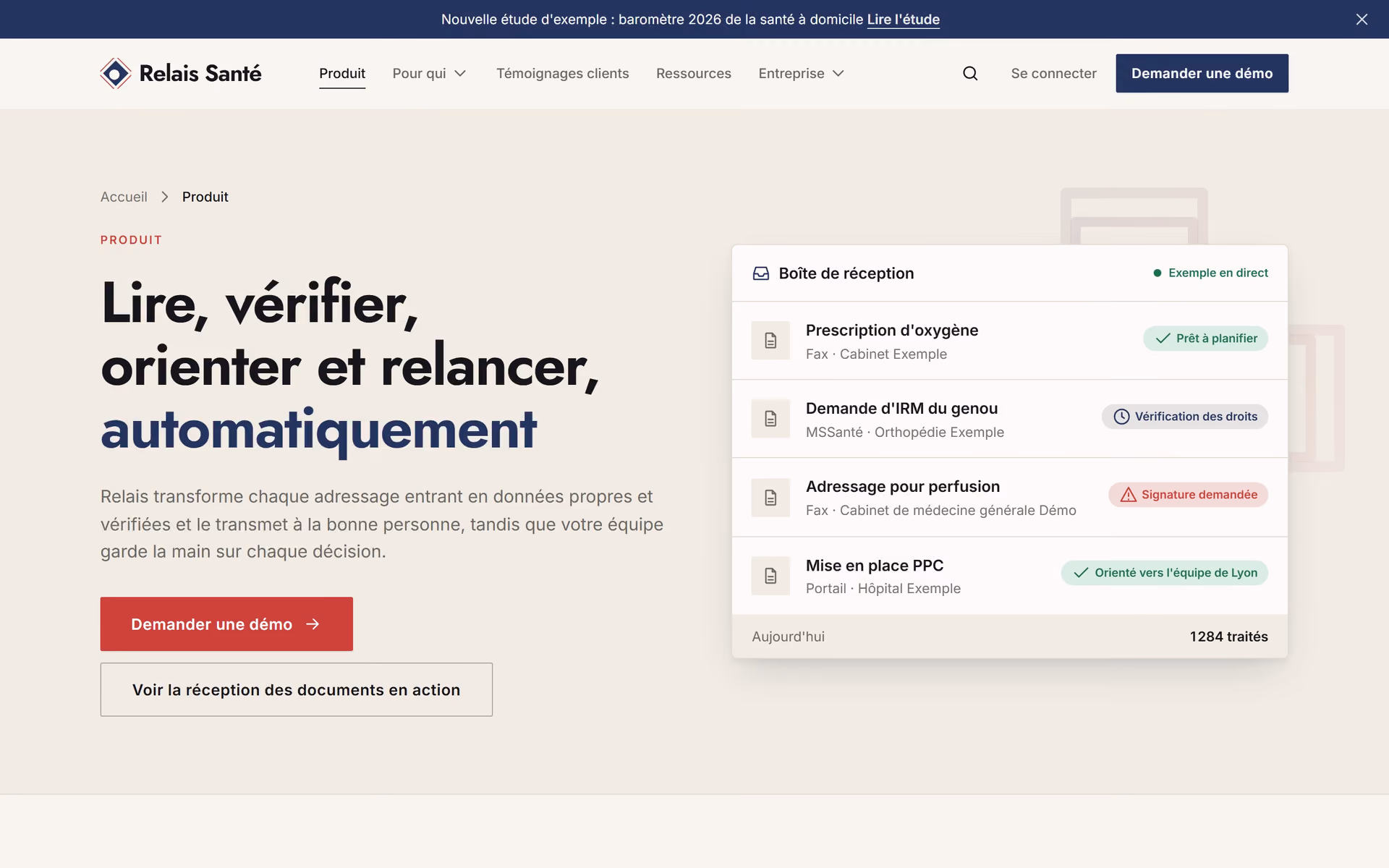Screen dimensions: 1389x868
Task: Click the document icon for Mise en place PPC
Action: 770,576
